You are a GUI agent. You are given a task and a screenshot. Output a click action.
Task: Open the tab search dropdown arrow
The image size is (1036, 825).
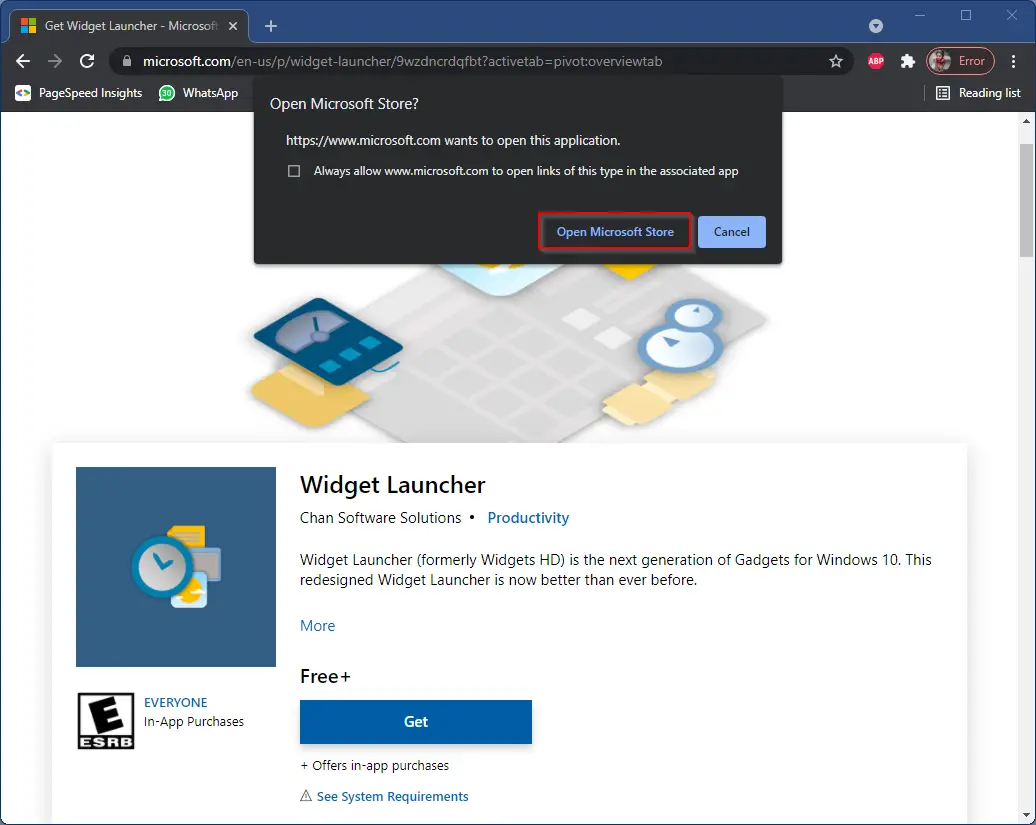click(x=876, y=26)
